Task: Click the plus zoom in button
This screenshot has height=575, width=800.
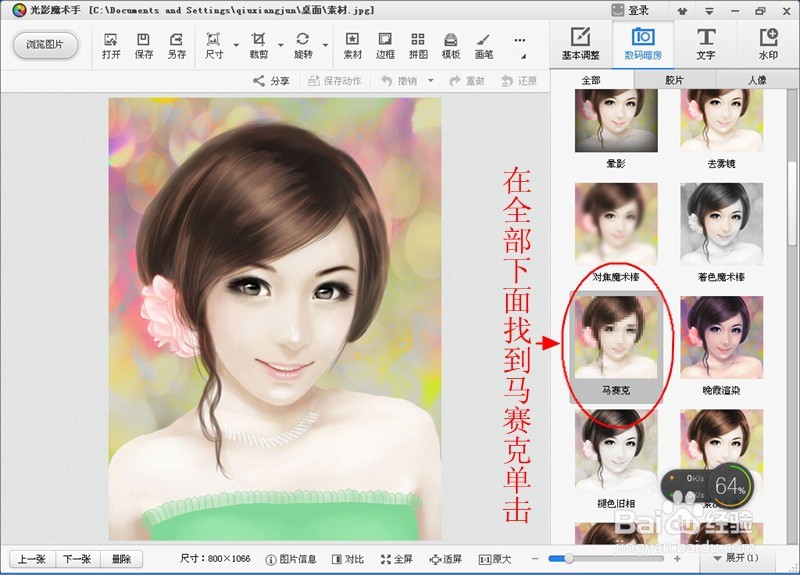Action: pyautogui.click(x=678, y=559)
